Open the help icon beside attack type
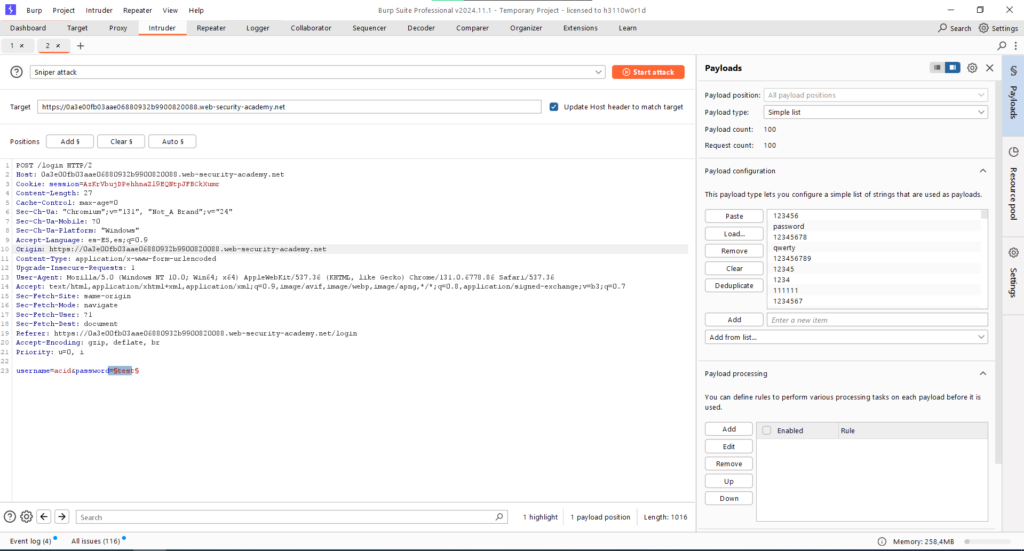The width and height of the screenshot is (1024, 551). [x=16, y=72]
